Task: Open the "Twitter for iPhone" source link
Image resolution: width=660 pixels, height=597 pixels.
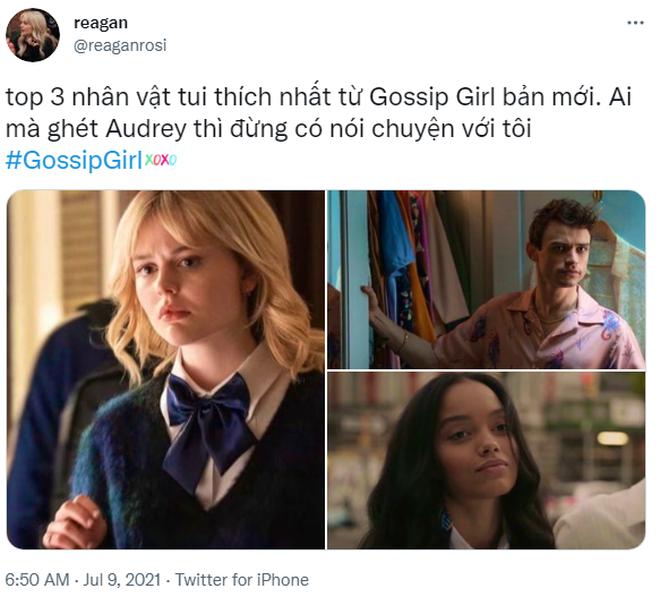Action: point(242,580)
